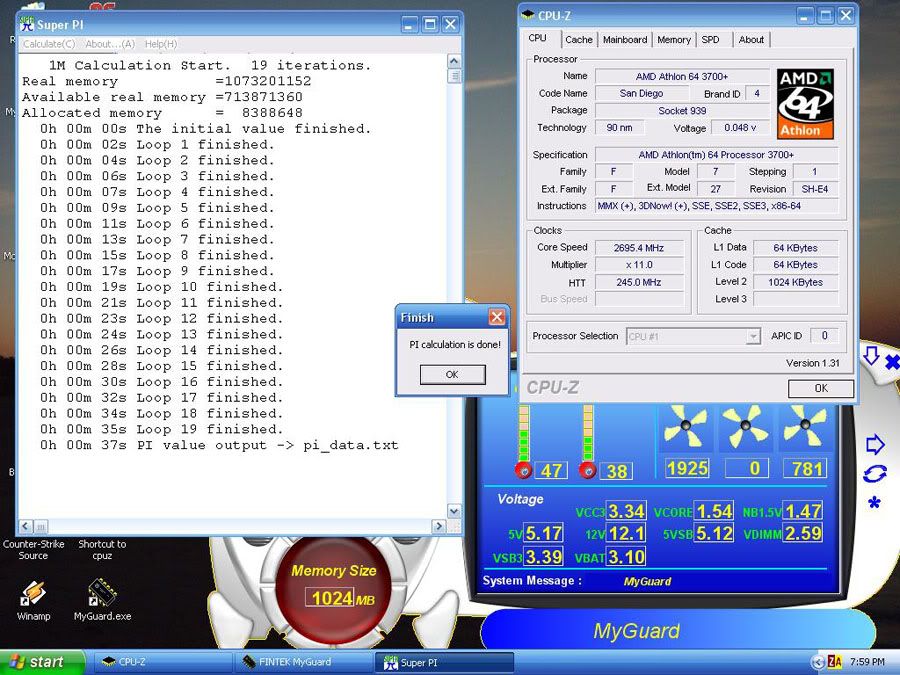
Task: Click the 12V reading 12.1 in MyGuard
Action: (x=627, y=533)
